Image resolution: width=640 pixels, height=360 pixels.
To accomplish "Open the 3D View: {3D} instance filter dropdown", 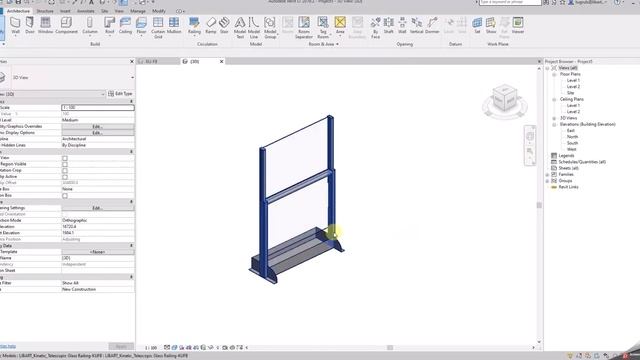I will [102, 94].
